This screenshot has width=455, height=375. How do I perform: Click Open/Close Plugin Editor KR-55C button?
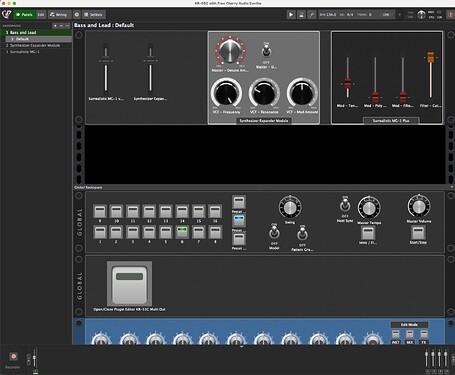(129, 283)
